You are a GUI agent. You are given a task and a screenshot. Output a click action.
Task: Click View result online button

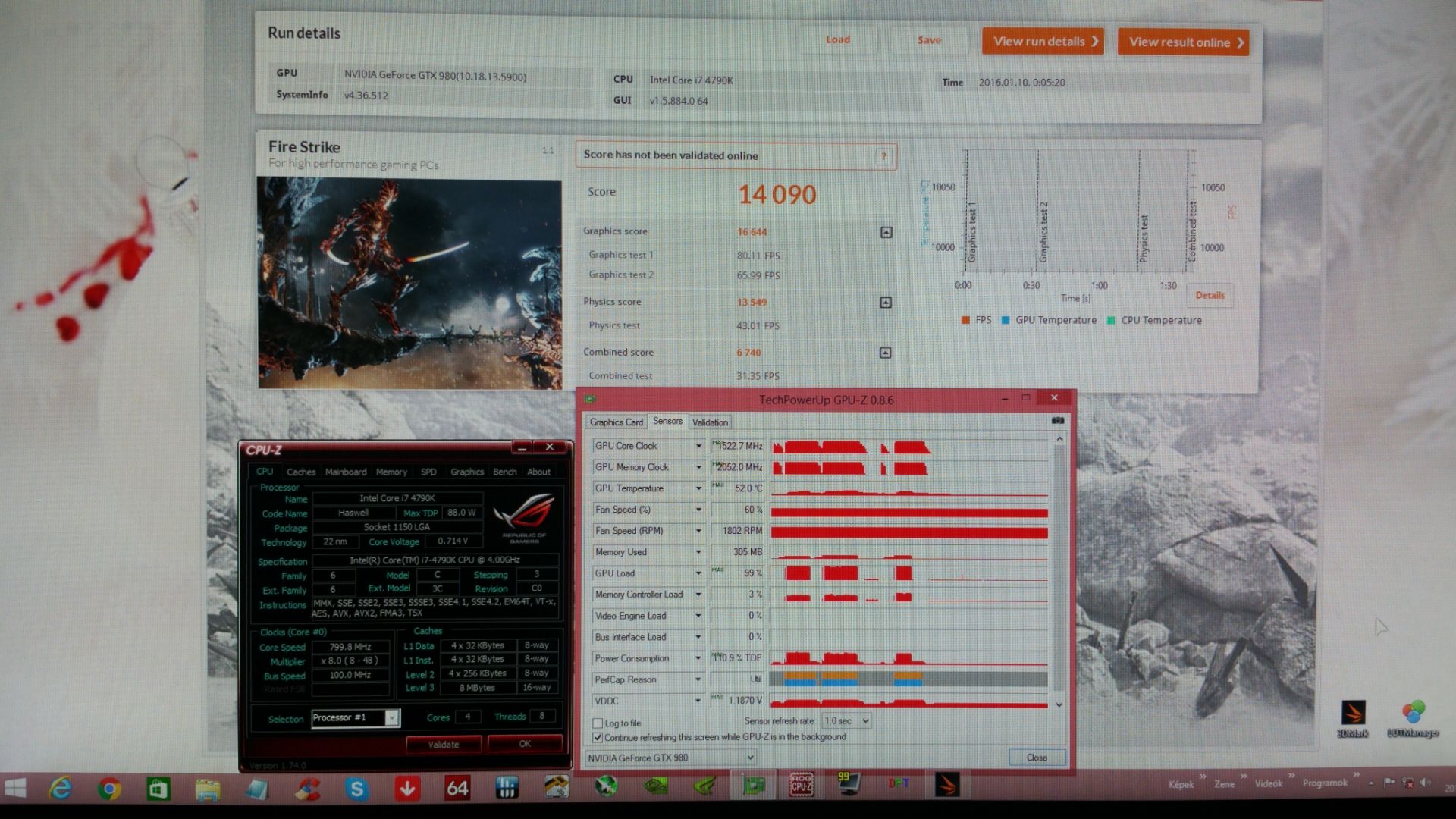(1183, 42)
